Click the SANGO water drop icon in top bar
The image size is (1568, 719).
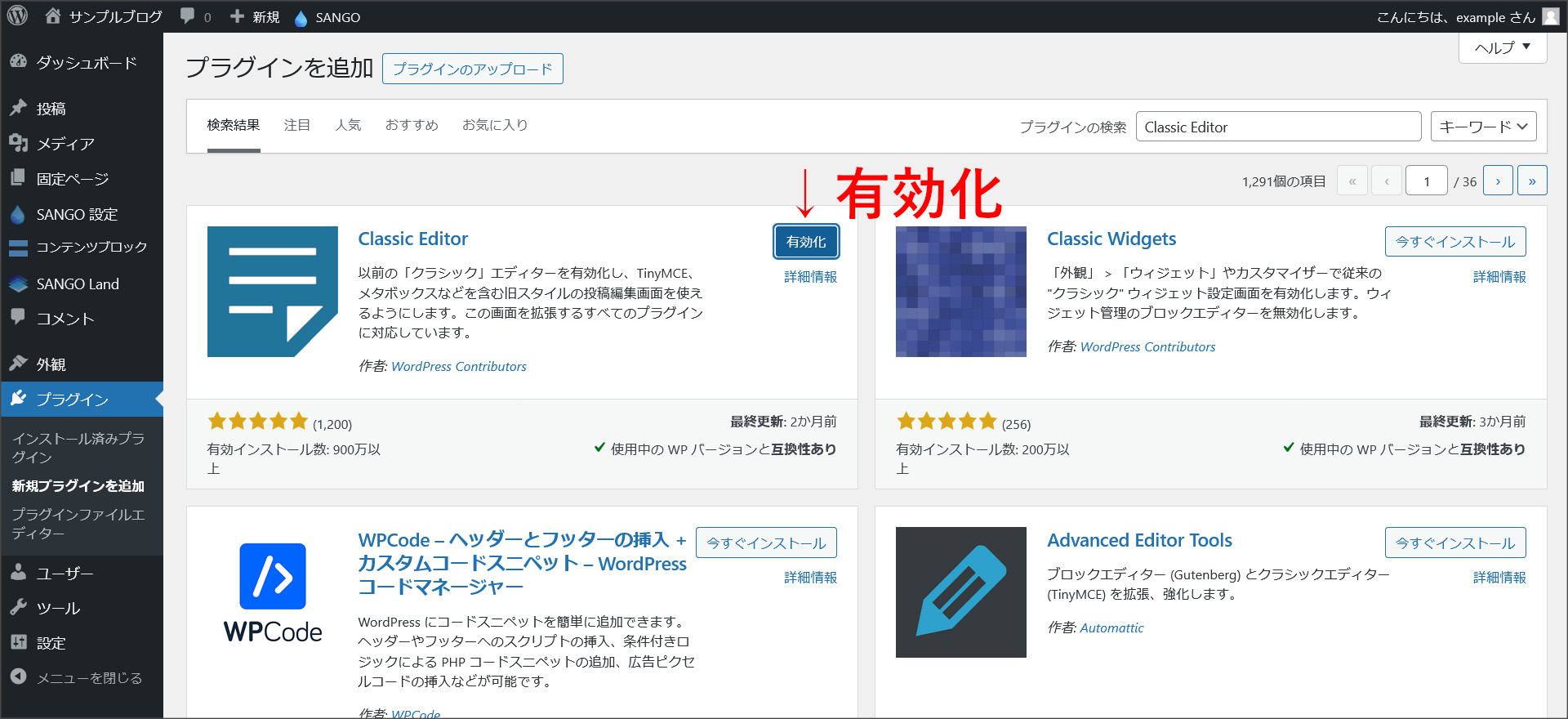coord(301,18)
